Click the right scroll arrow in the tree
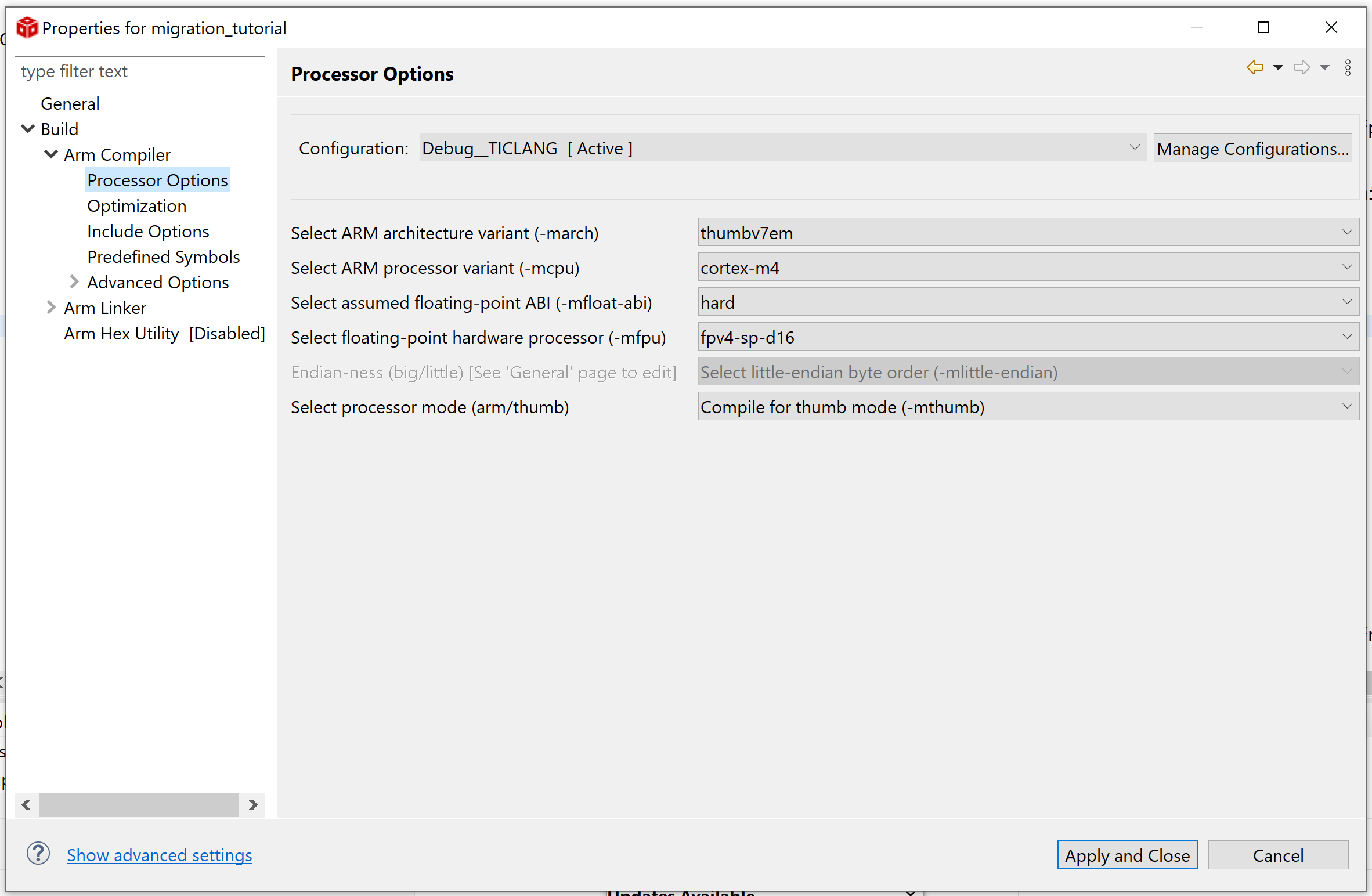This screenshot has height=896, width=1372. click(252, 805)
